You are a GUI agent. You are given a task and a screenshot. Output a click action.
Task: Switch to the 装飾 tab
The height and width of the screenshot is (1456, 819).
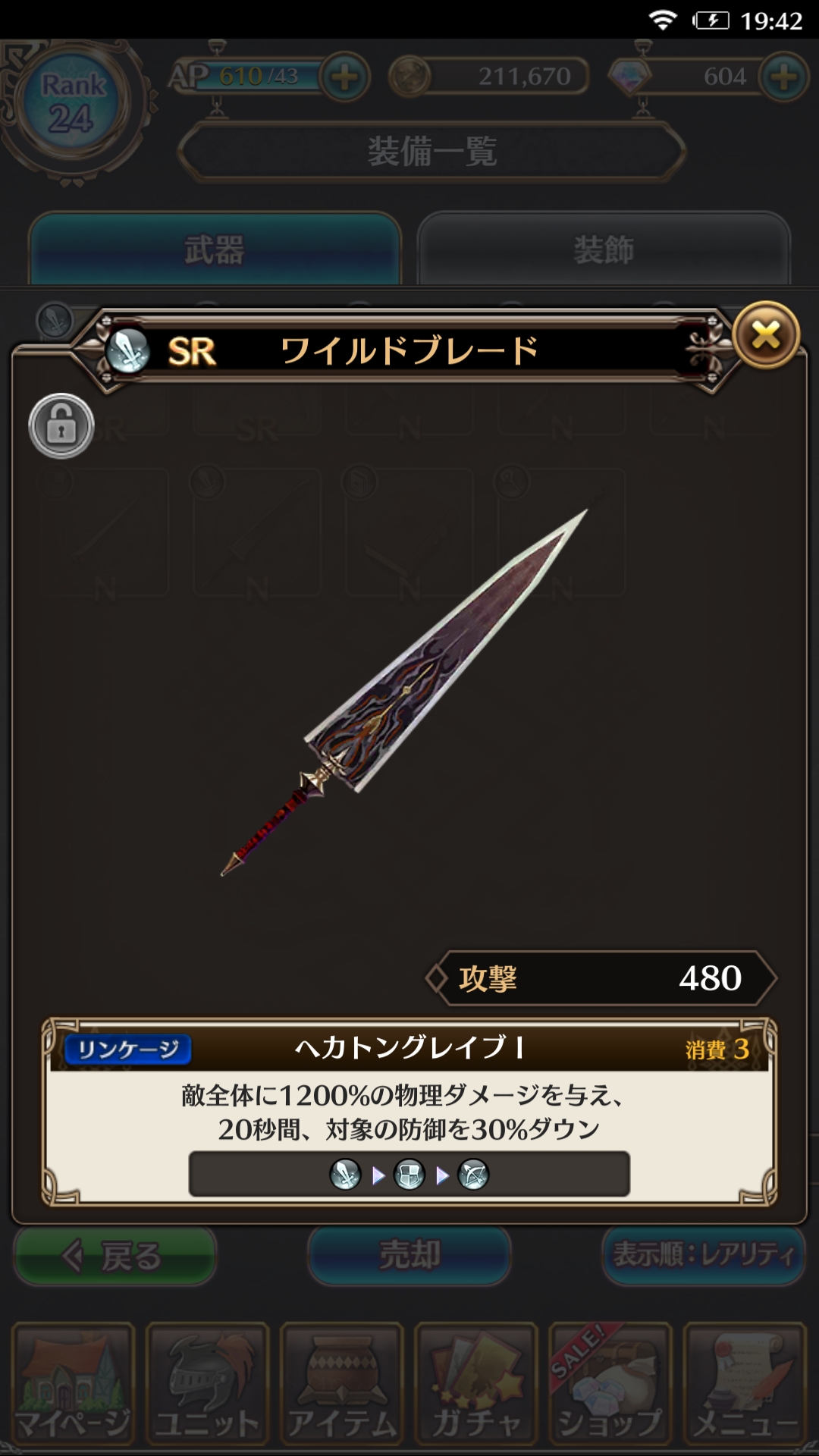[604, 249]
